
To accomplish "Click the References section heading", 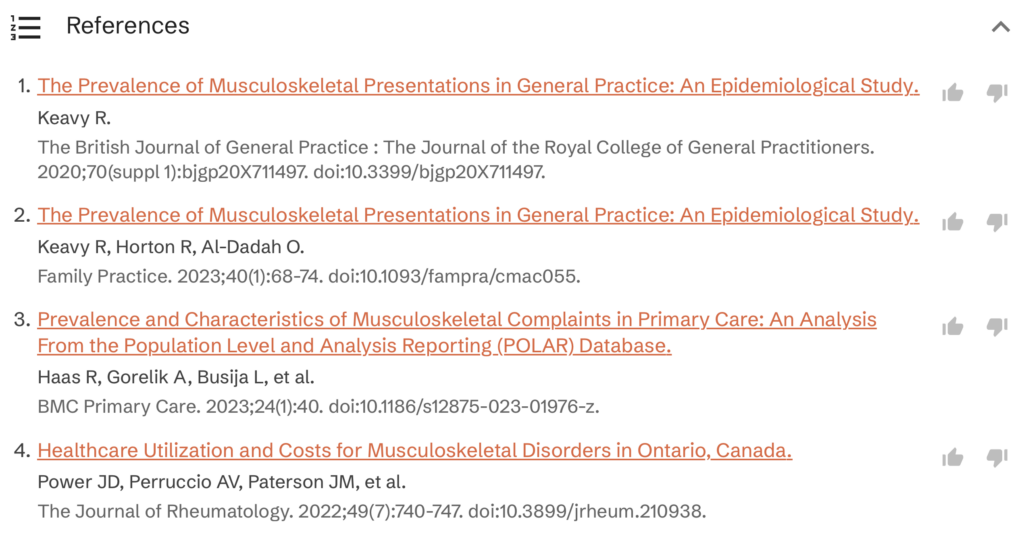I will 128,26.
